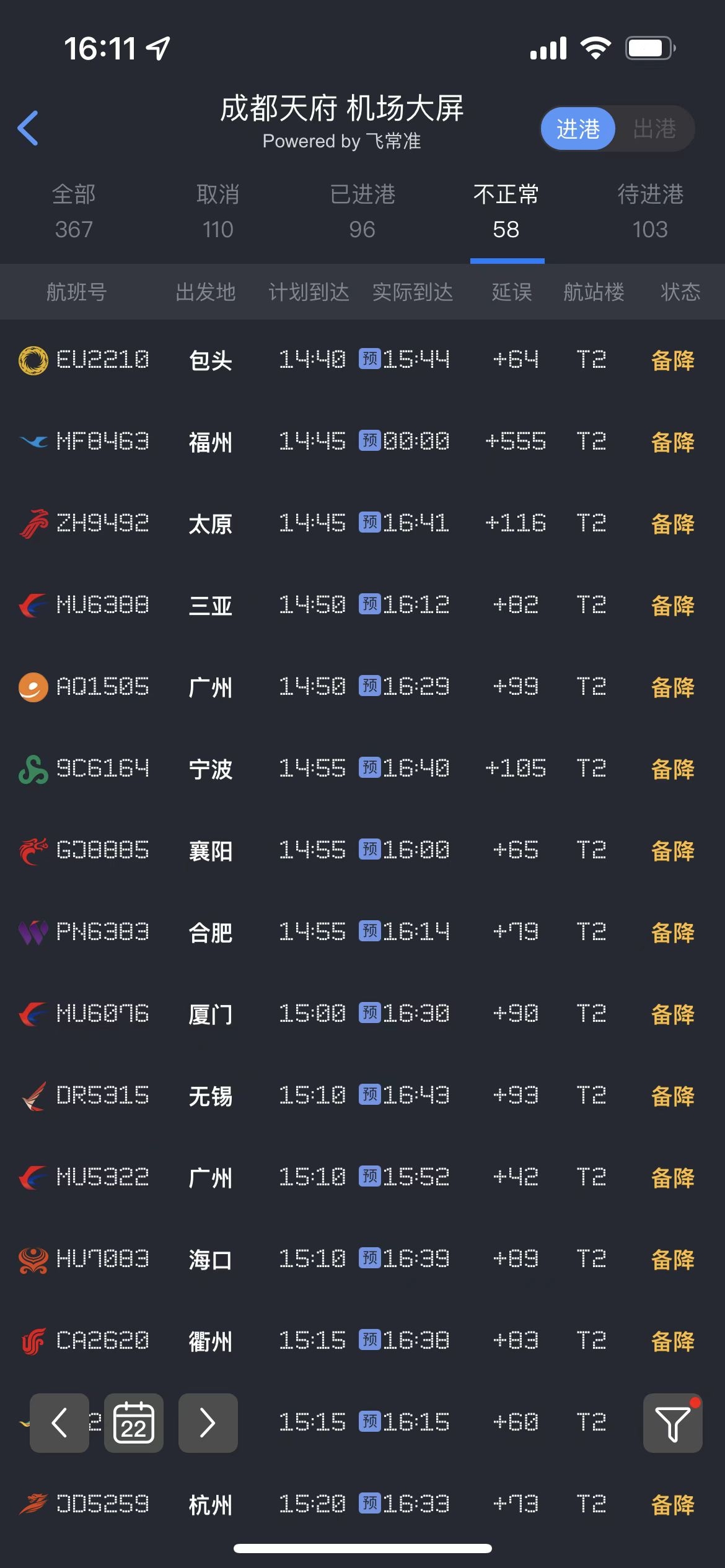The height and width of the screenshot is (1568, 725).
Task: Open the 待进港 103 tab
Action: 651,212
